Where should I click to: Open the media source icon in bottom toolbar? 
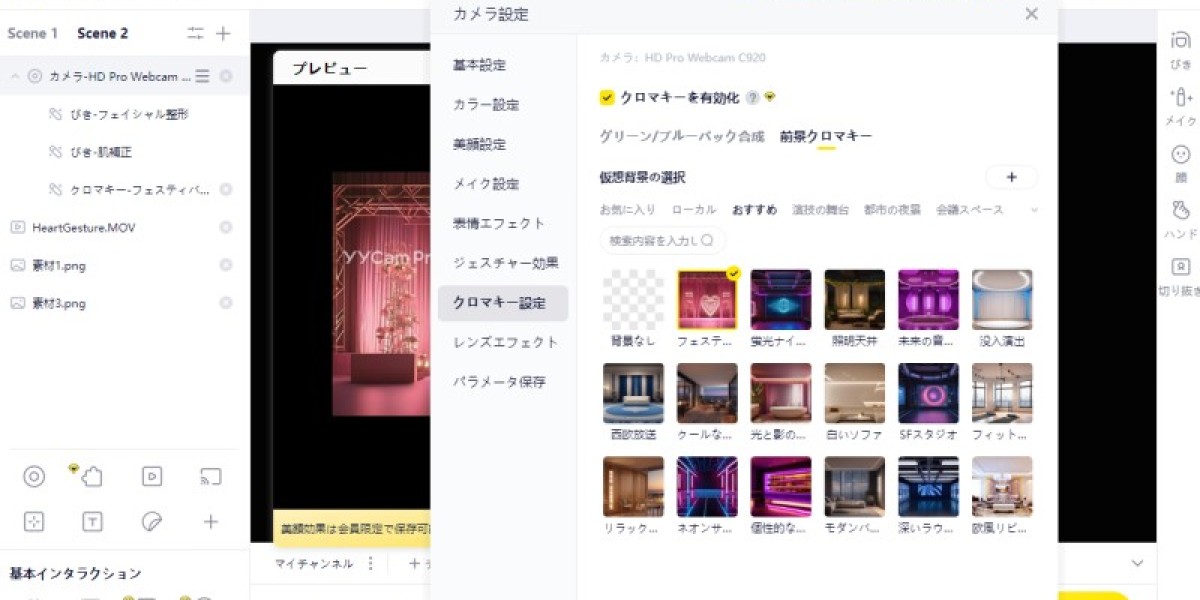coord(152,477)
